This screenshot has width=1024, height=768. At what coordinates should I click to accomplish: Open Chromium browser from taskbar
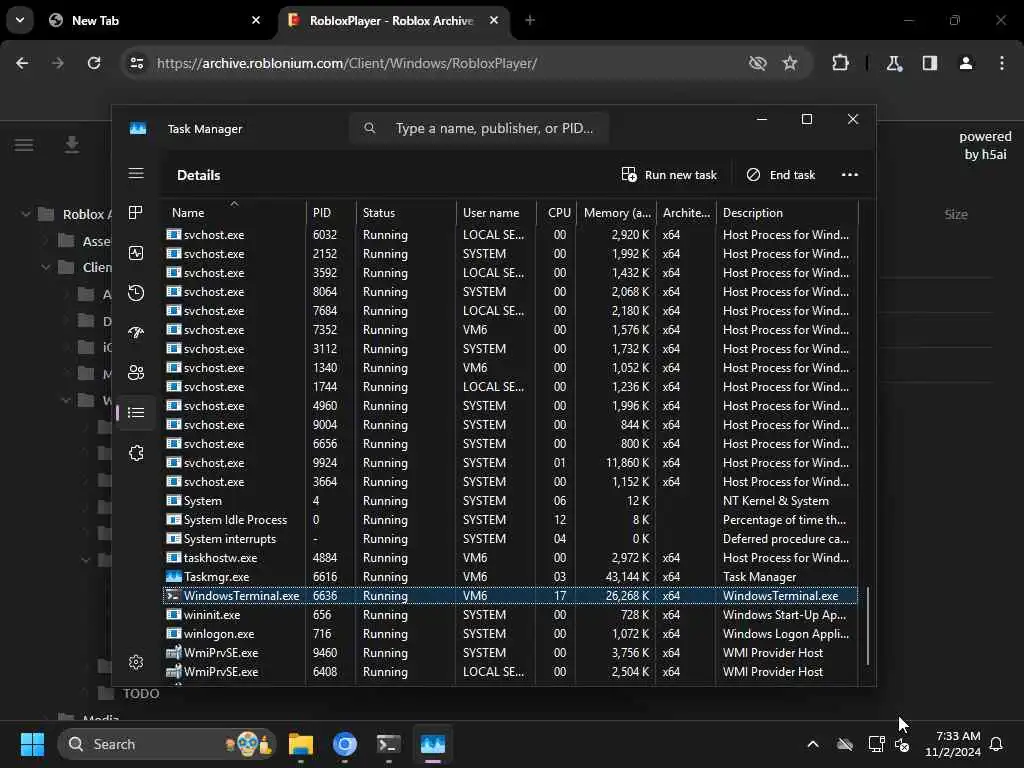point(345,744)
